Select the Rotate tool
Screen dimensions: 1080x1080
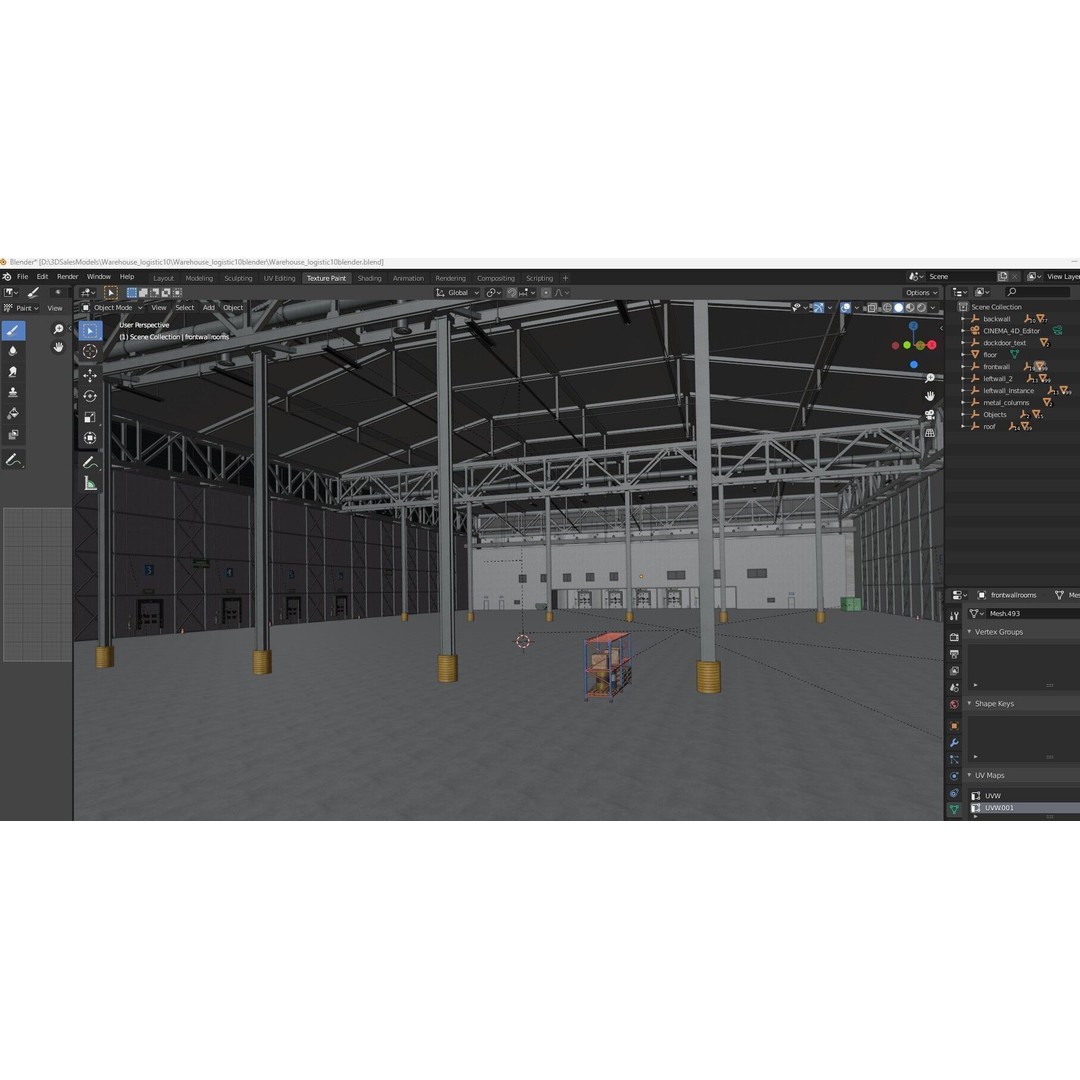(90, 395)
